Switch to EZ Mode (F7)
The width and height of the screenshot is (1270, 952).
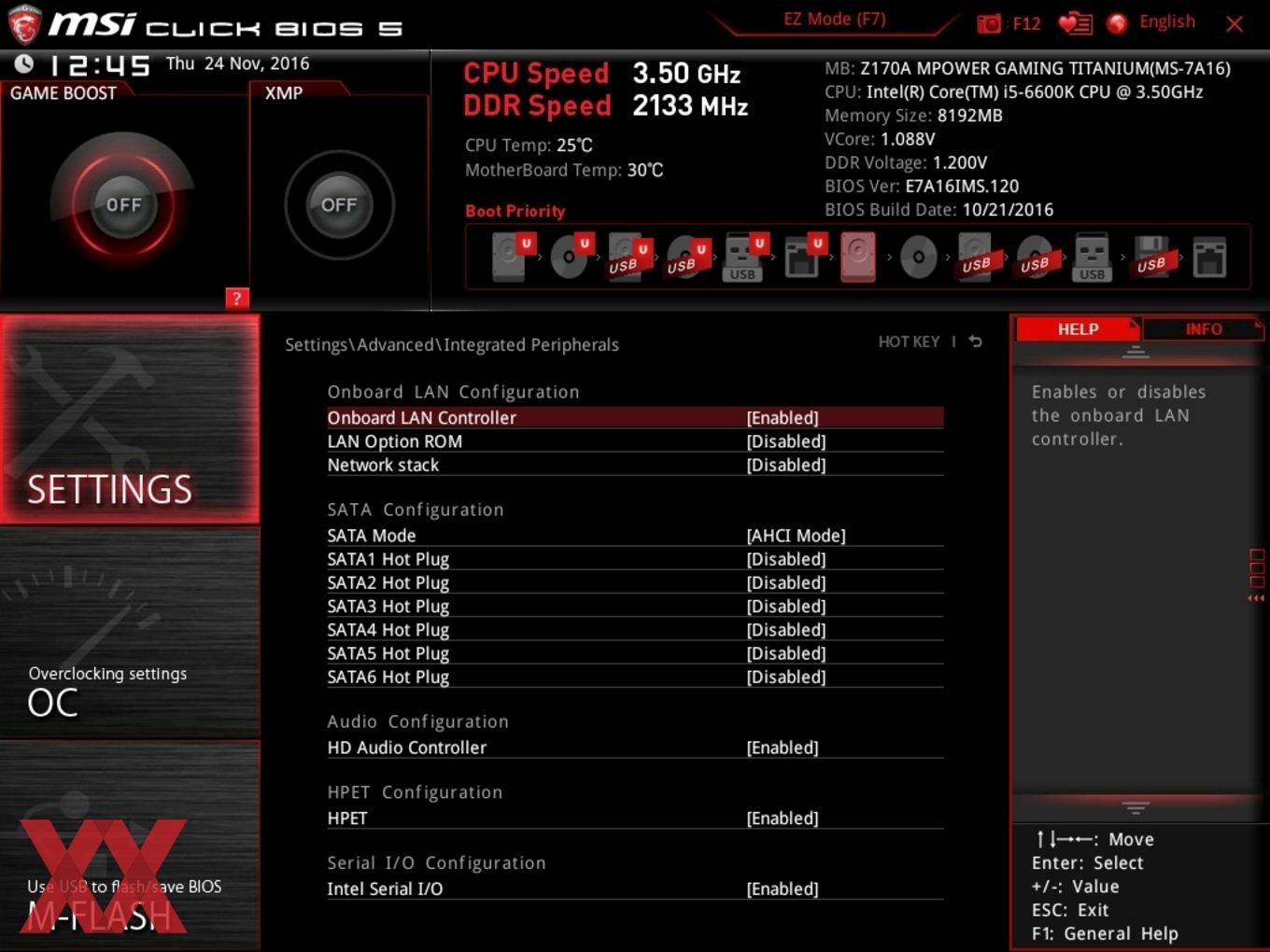coord(834,19)
